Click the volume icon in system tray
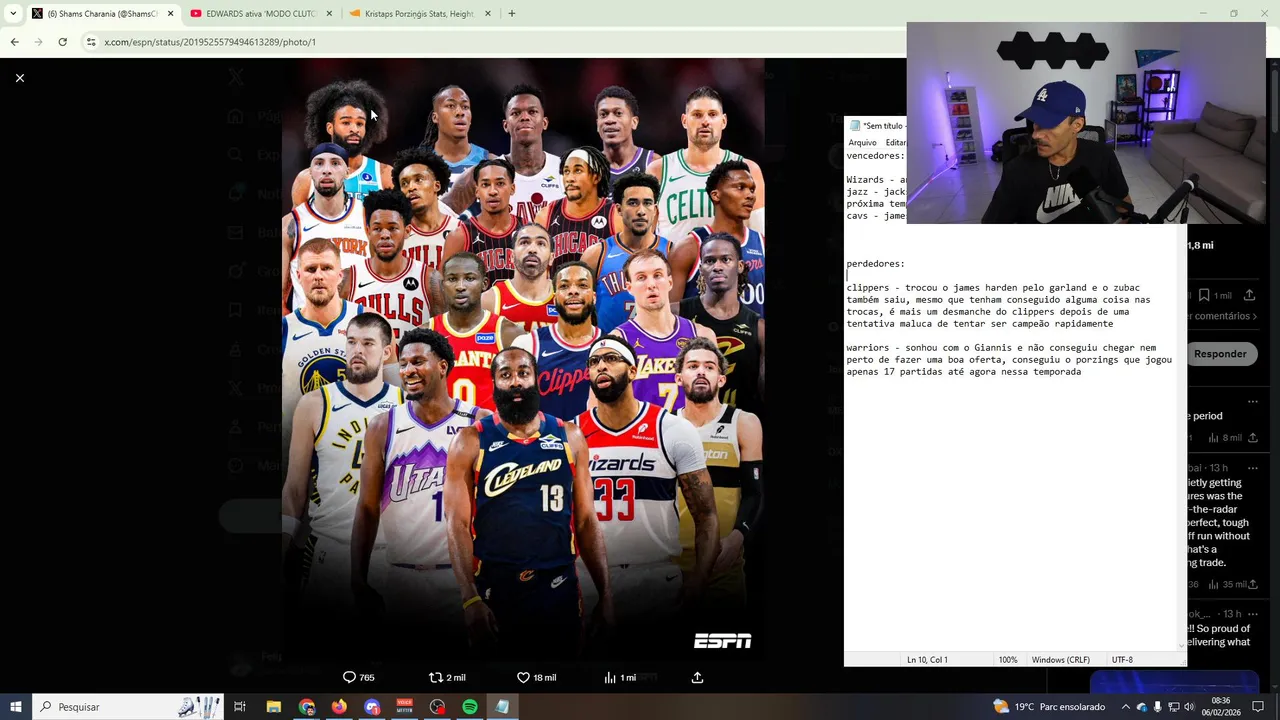The height and width of the screenshot is (720, 1280). (x=1190, y=707)
